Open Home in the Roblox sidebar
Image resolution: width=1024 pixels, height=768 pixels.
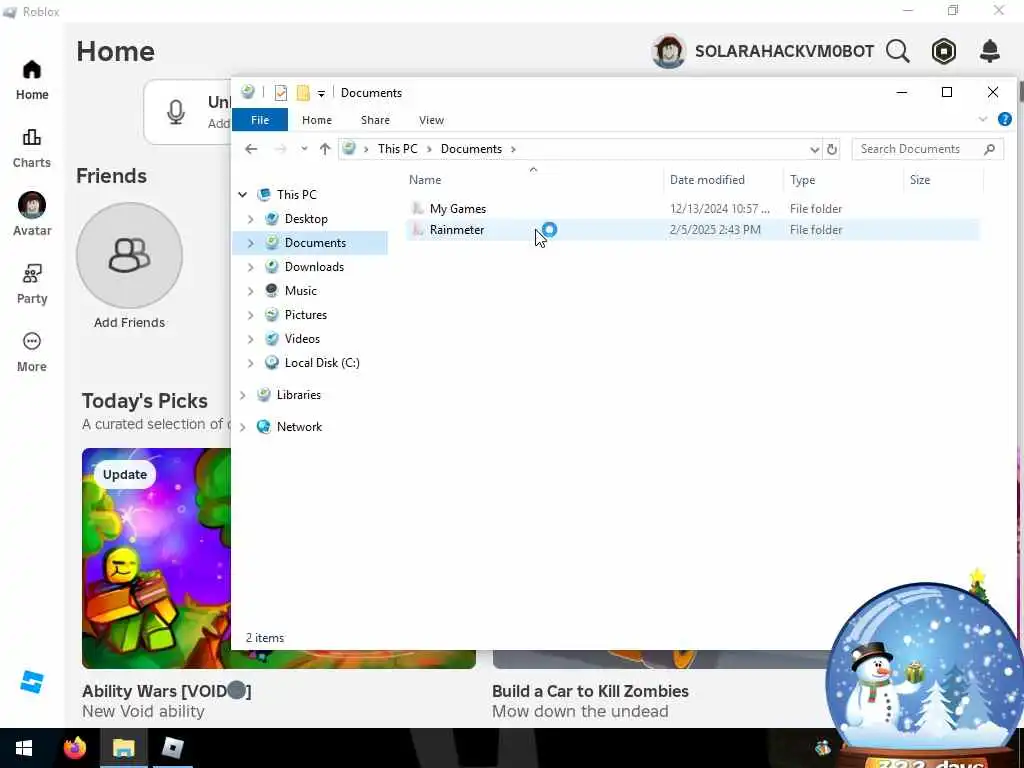(32, 80)
